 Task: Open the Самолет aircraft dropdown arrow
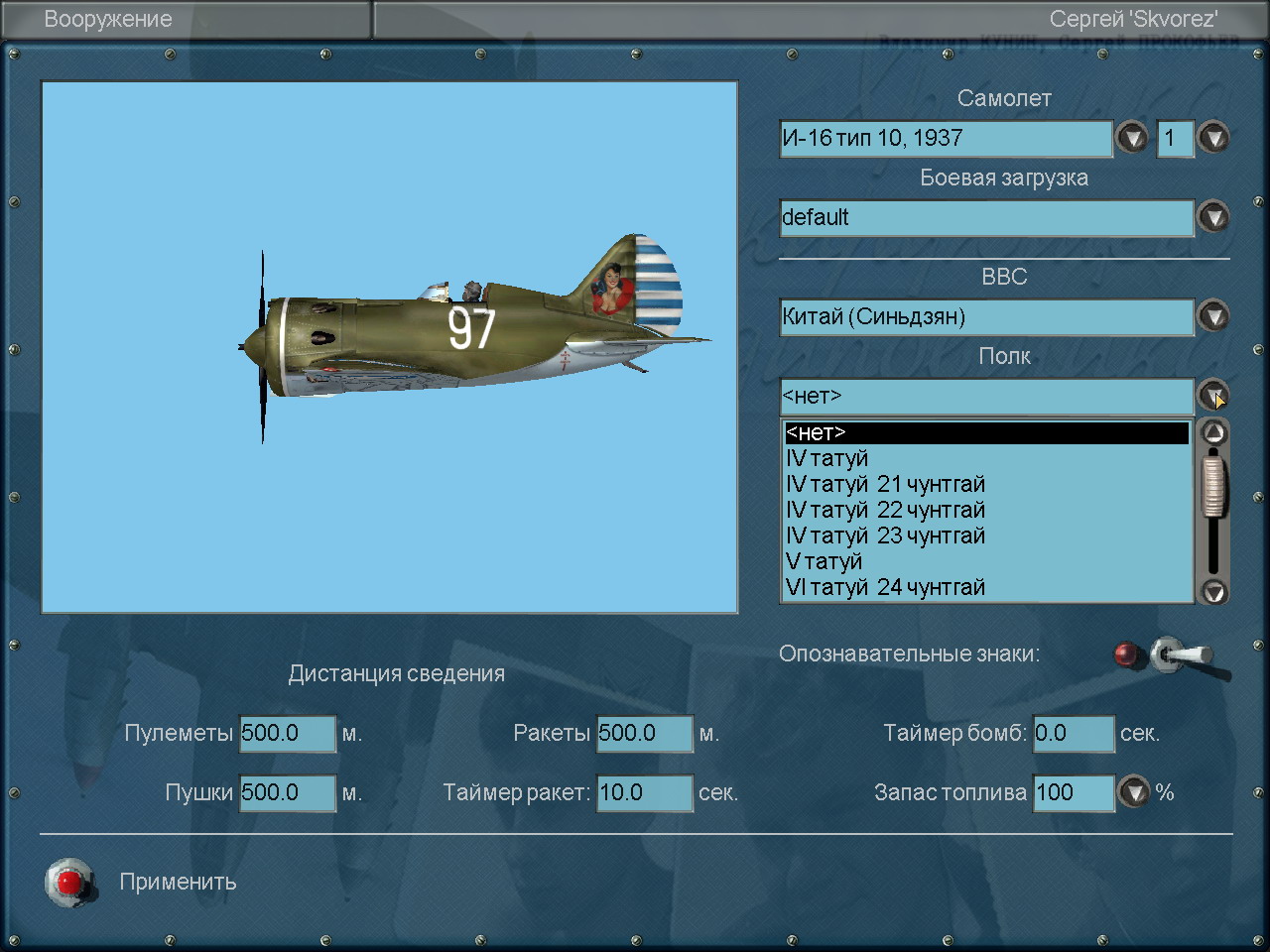[x=1132, y=138]
